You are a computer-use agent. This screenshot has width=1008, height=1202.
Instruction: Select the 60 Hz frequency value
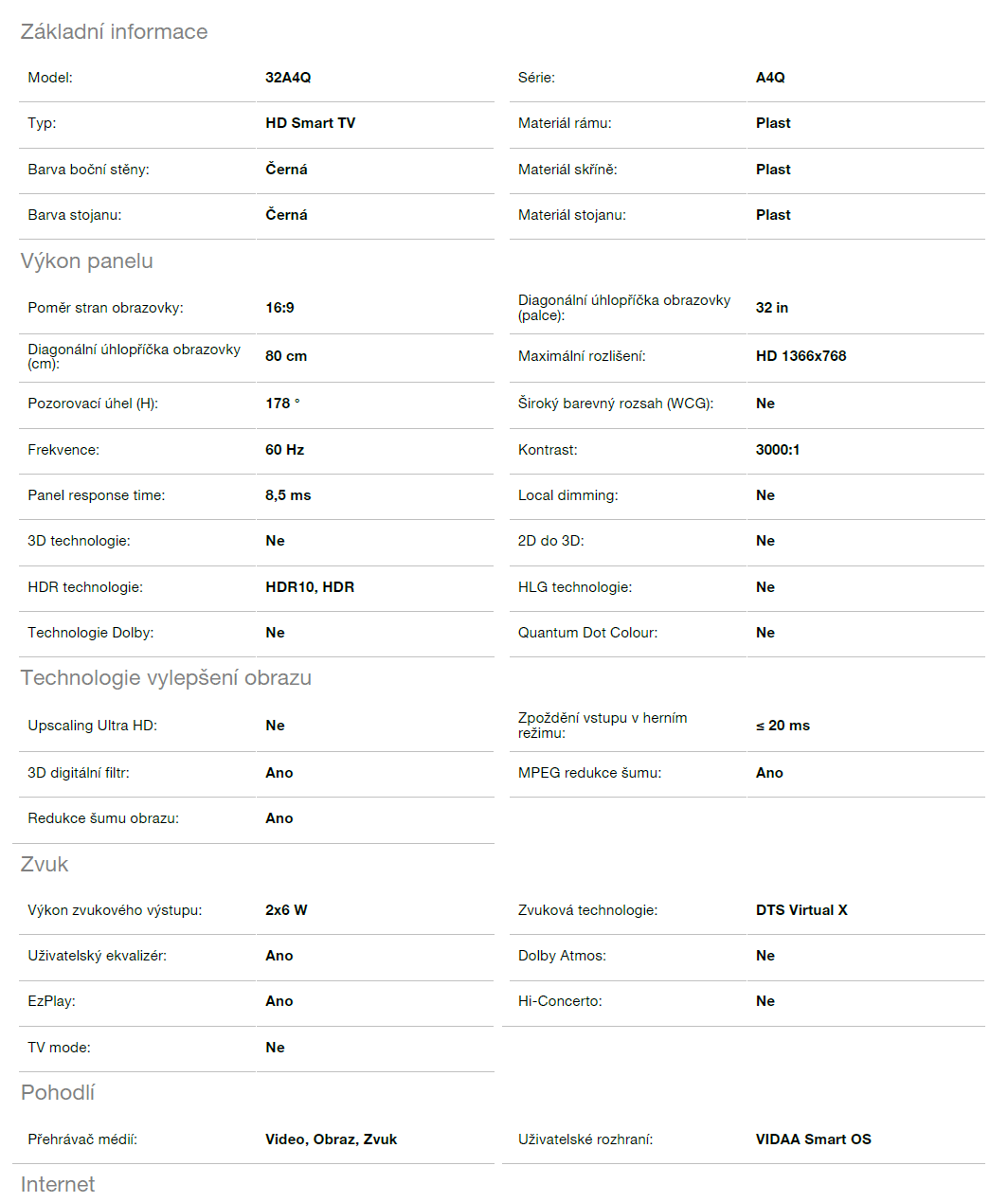click(284, 450)
